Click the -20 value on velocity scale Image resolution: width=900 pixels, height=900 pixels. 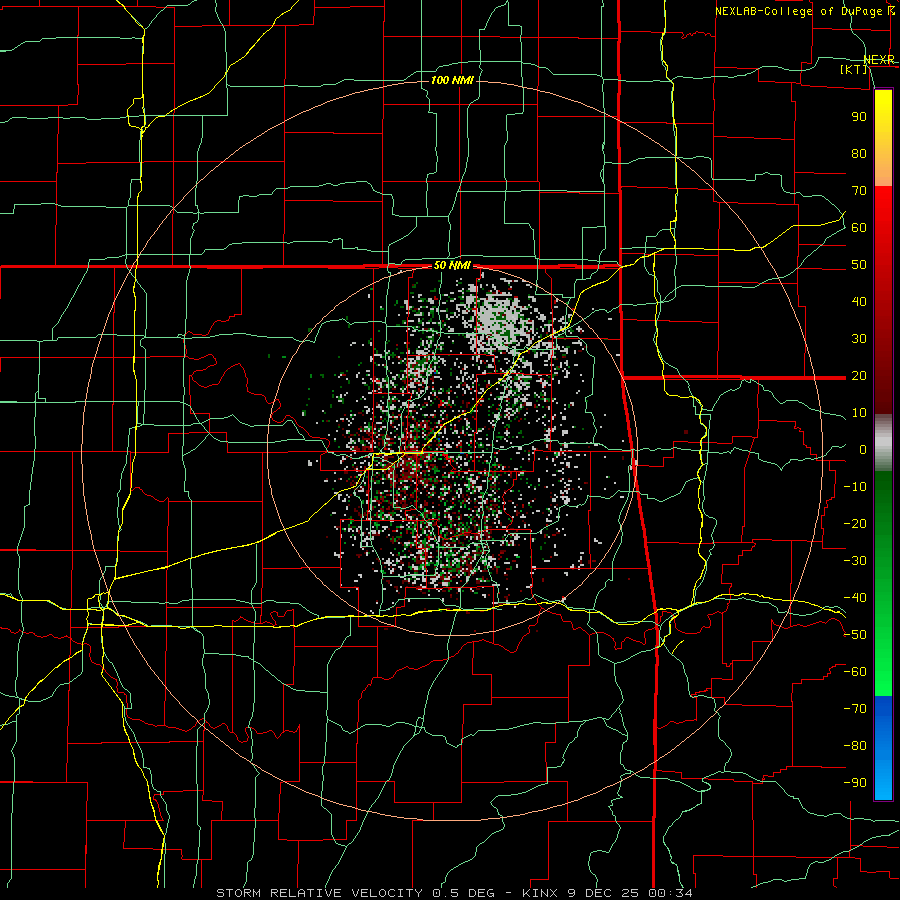point(855,523)
